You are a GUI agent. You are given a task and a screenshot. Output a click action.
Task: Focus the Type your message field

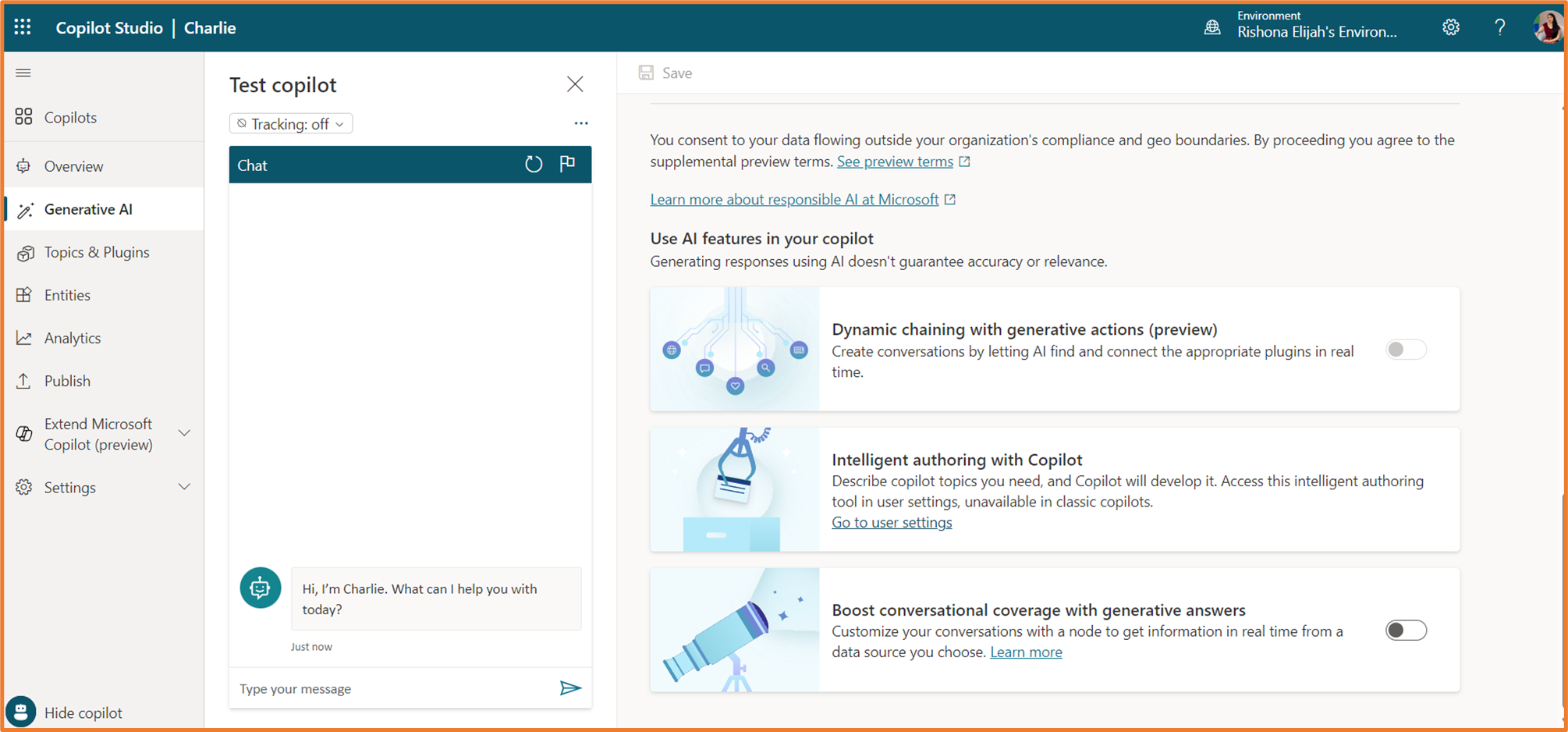coord(390,688)
